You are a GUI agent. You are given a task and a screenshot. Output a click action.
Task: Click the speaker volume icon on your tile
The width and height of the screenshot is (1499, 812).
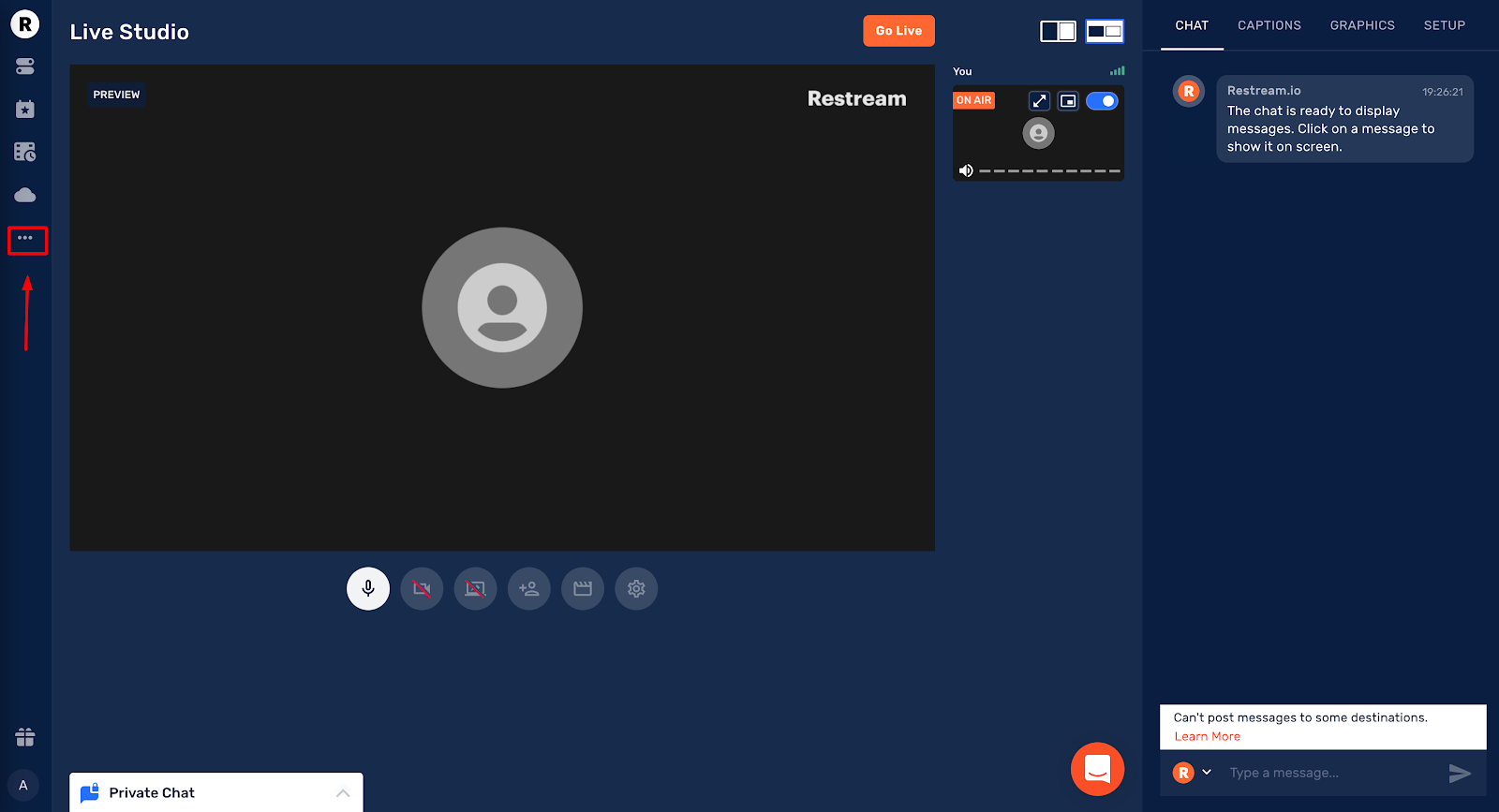tap(966, 170)
